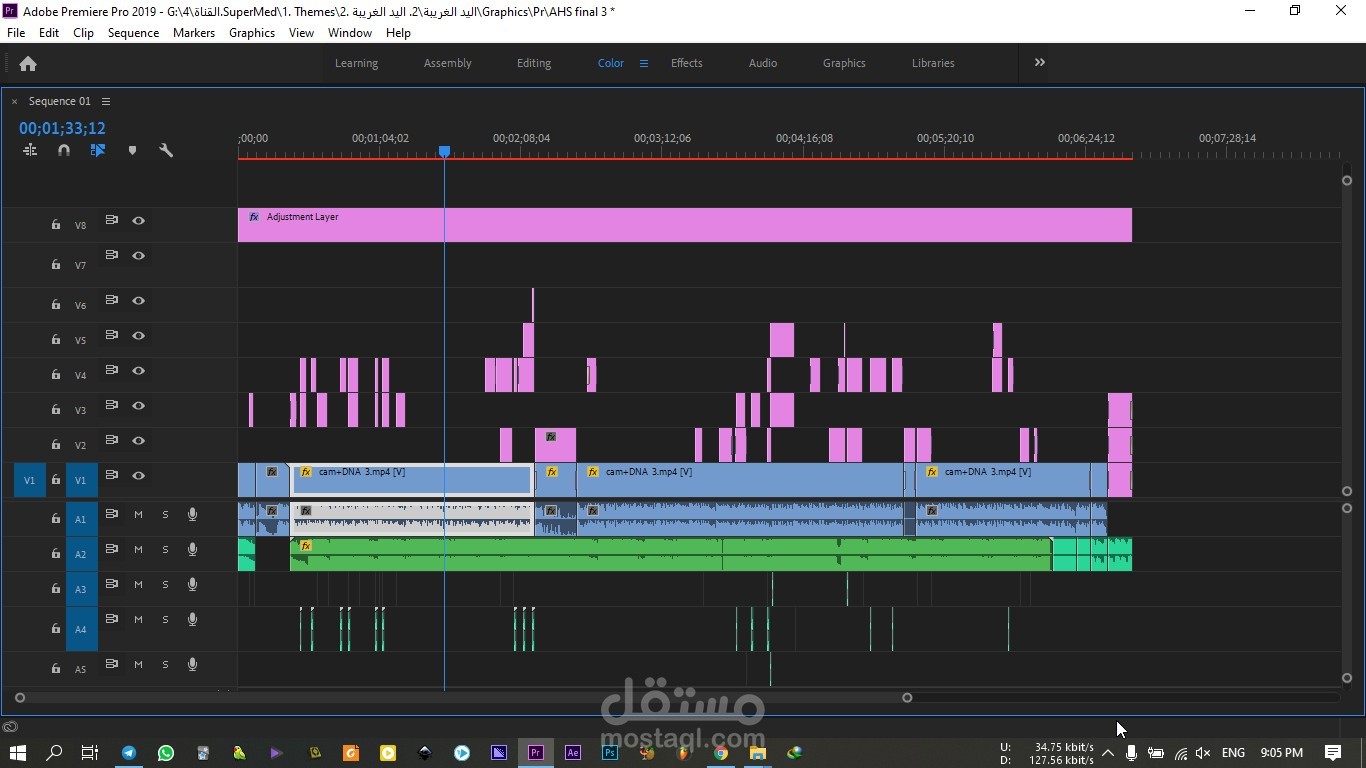1366x768 pixels.
Task: Switch to Learning workspace tab
Action: click(x=356, y=63)
